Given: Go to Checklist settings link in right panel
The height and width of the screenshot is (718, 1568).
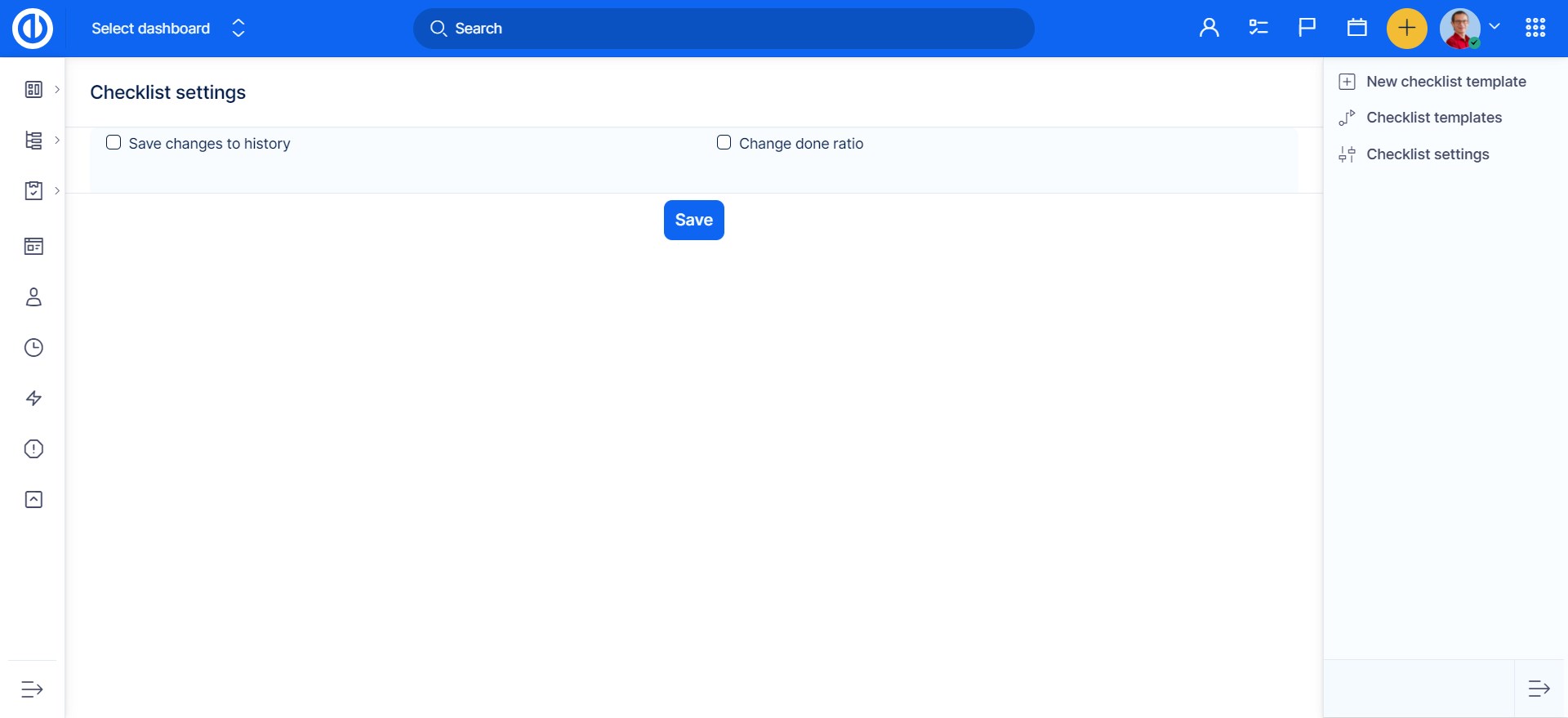Looking at the screenshot, I should point(1427,154).
